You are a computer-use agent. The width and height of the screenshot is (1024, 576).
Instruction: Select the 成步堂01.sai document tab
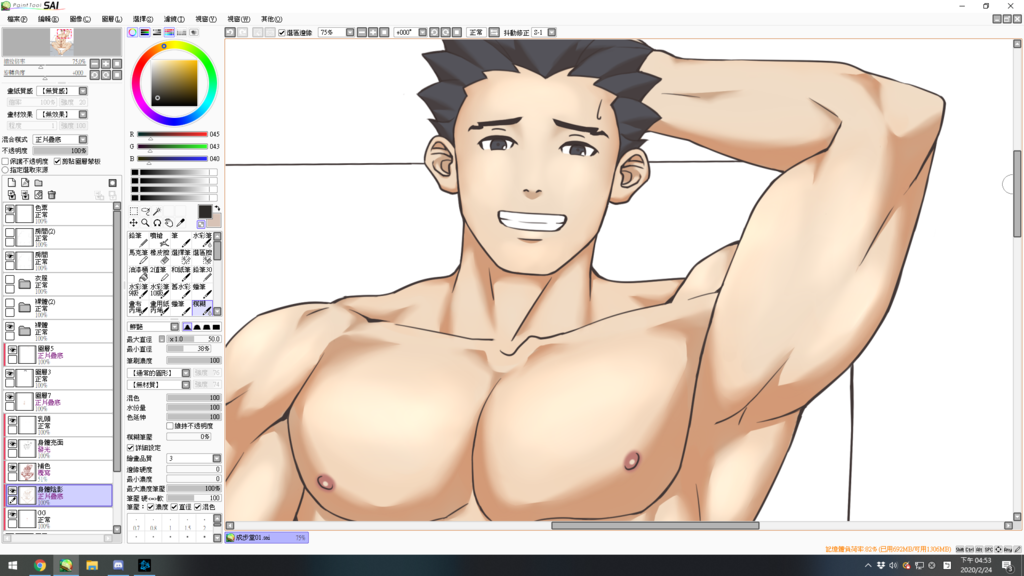266,537
